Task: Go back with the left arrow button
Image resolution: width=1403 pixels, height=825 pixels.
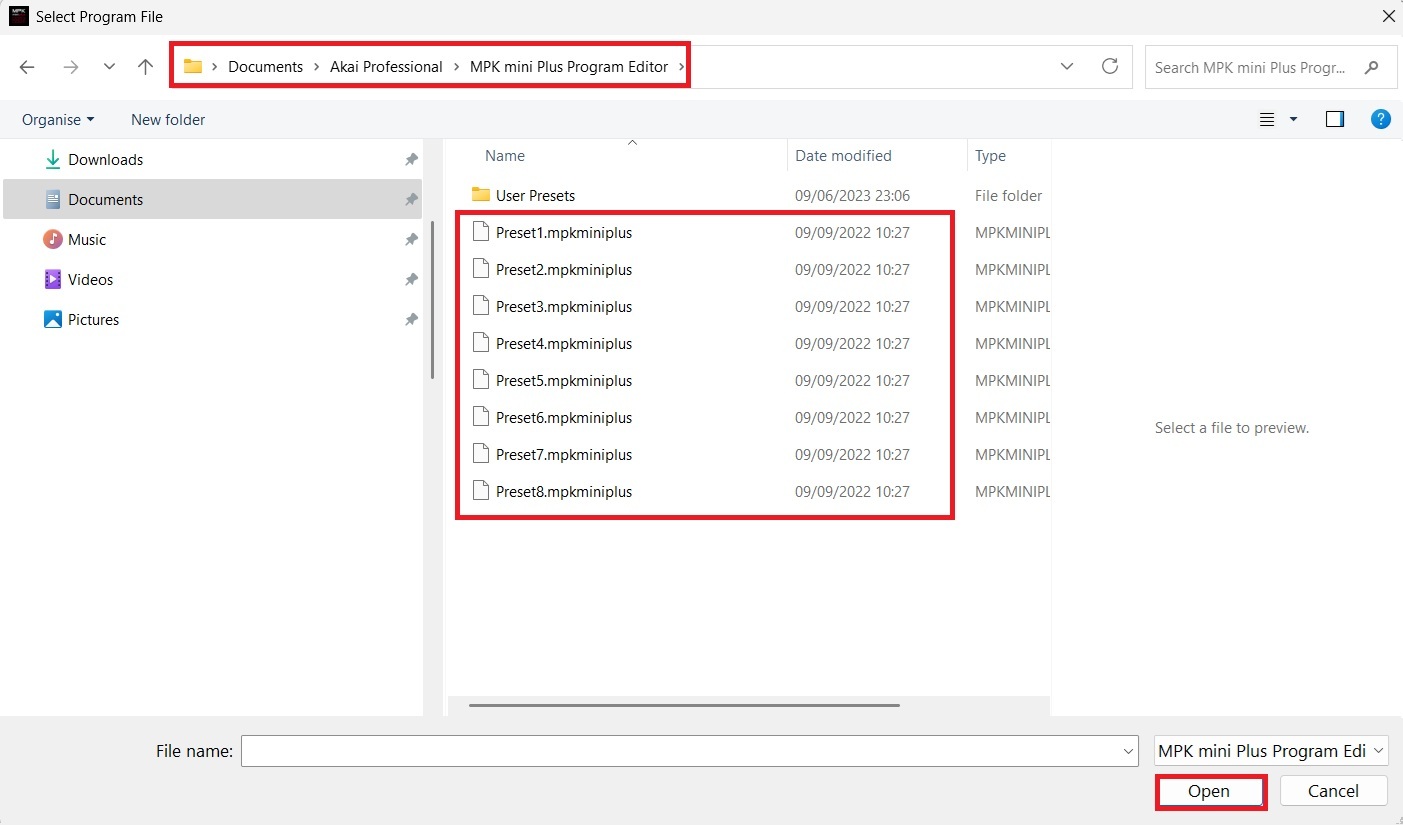Action: (27, 67)
